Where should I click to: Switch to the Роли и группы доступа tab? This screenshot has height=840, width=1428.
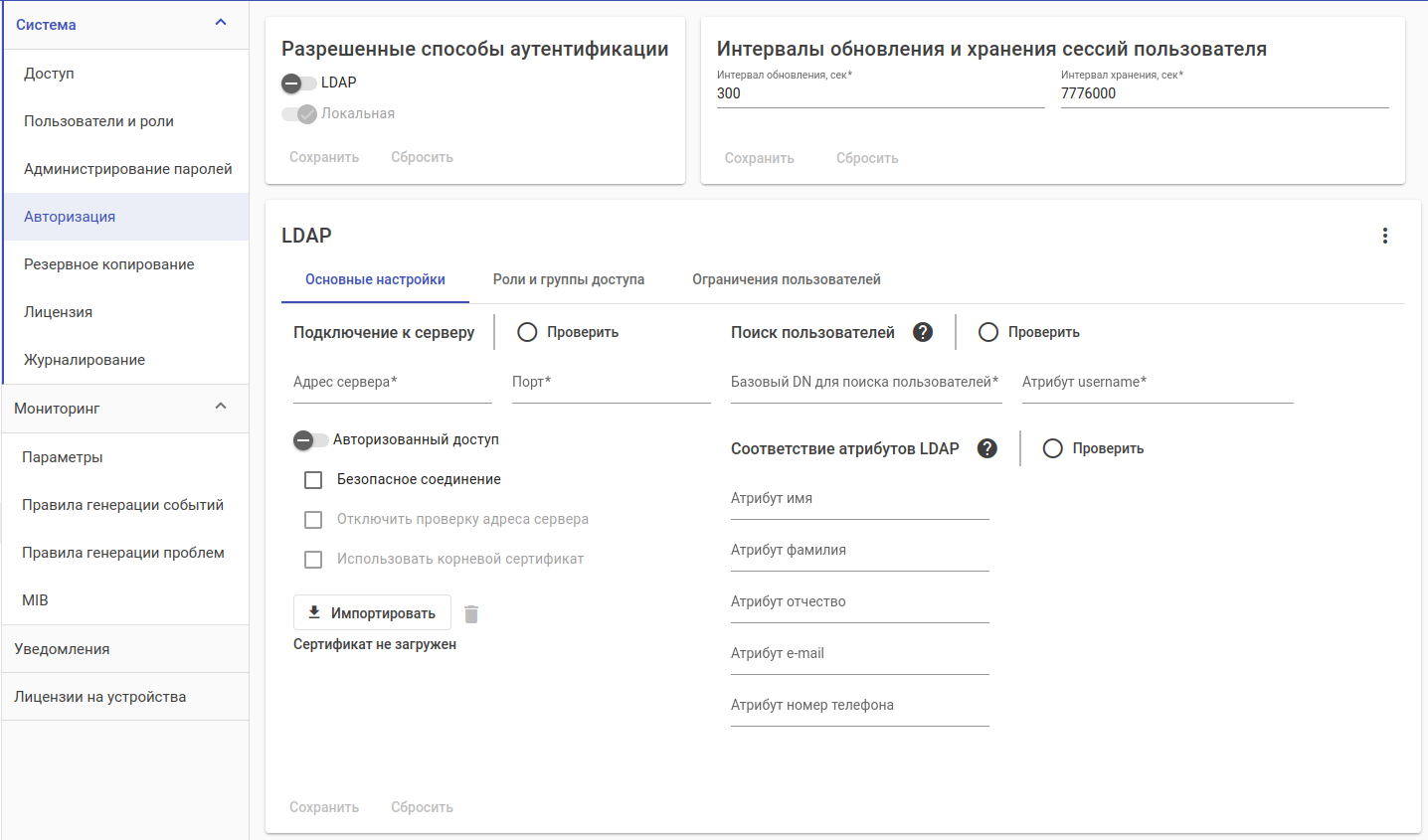pos(569,279)
